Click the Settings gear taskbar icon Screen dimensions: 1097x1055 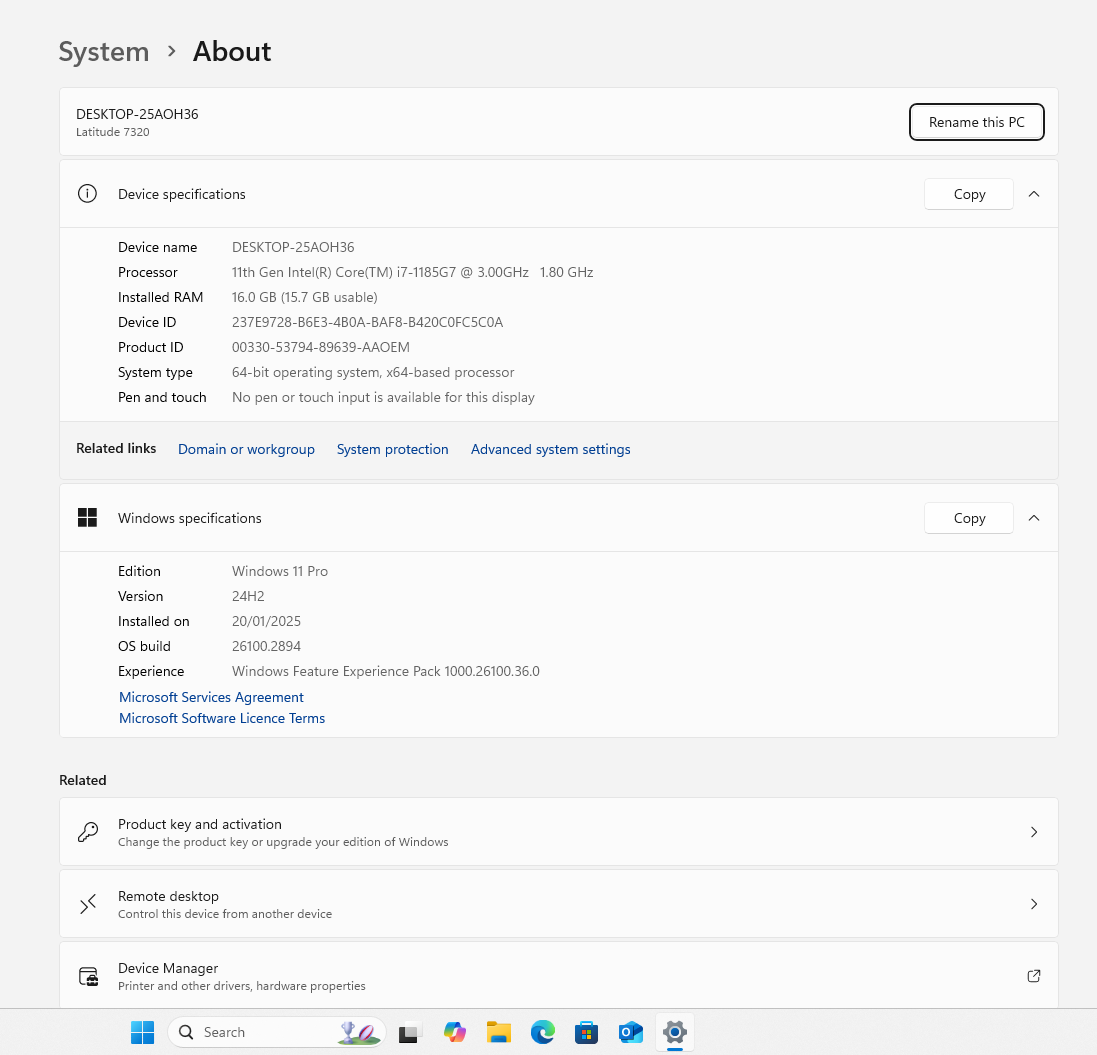[675, 1032]
